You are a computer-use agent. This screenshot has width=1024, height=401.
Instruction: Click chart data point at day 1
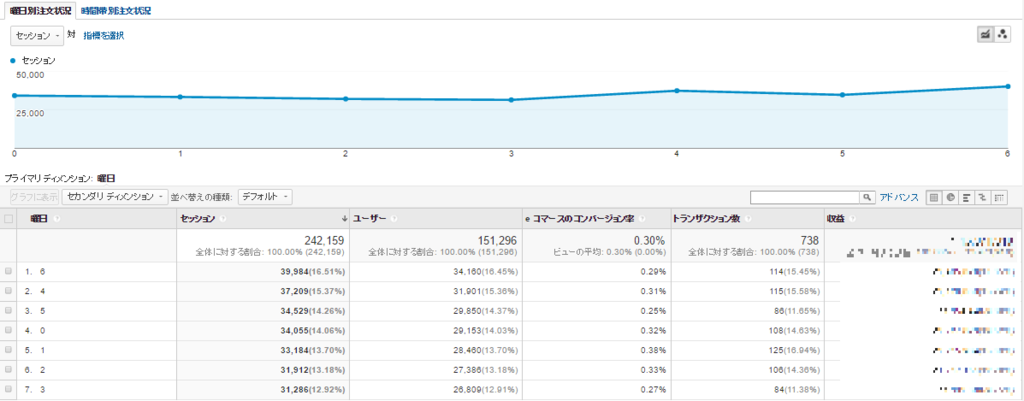tap(180, 97)
